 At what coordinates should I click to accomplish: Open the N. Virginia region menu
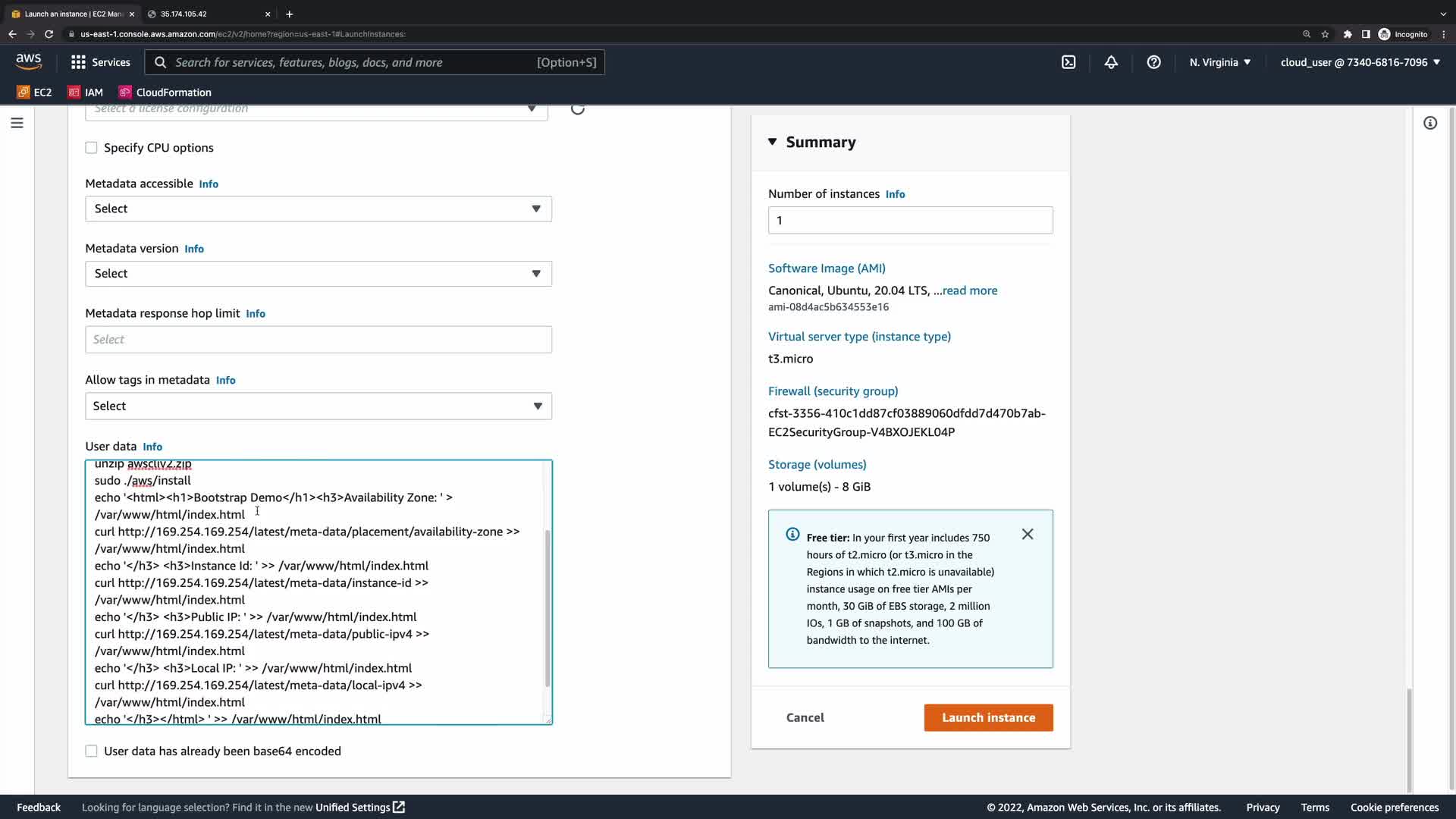[1220, 62]
